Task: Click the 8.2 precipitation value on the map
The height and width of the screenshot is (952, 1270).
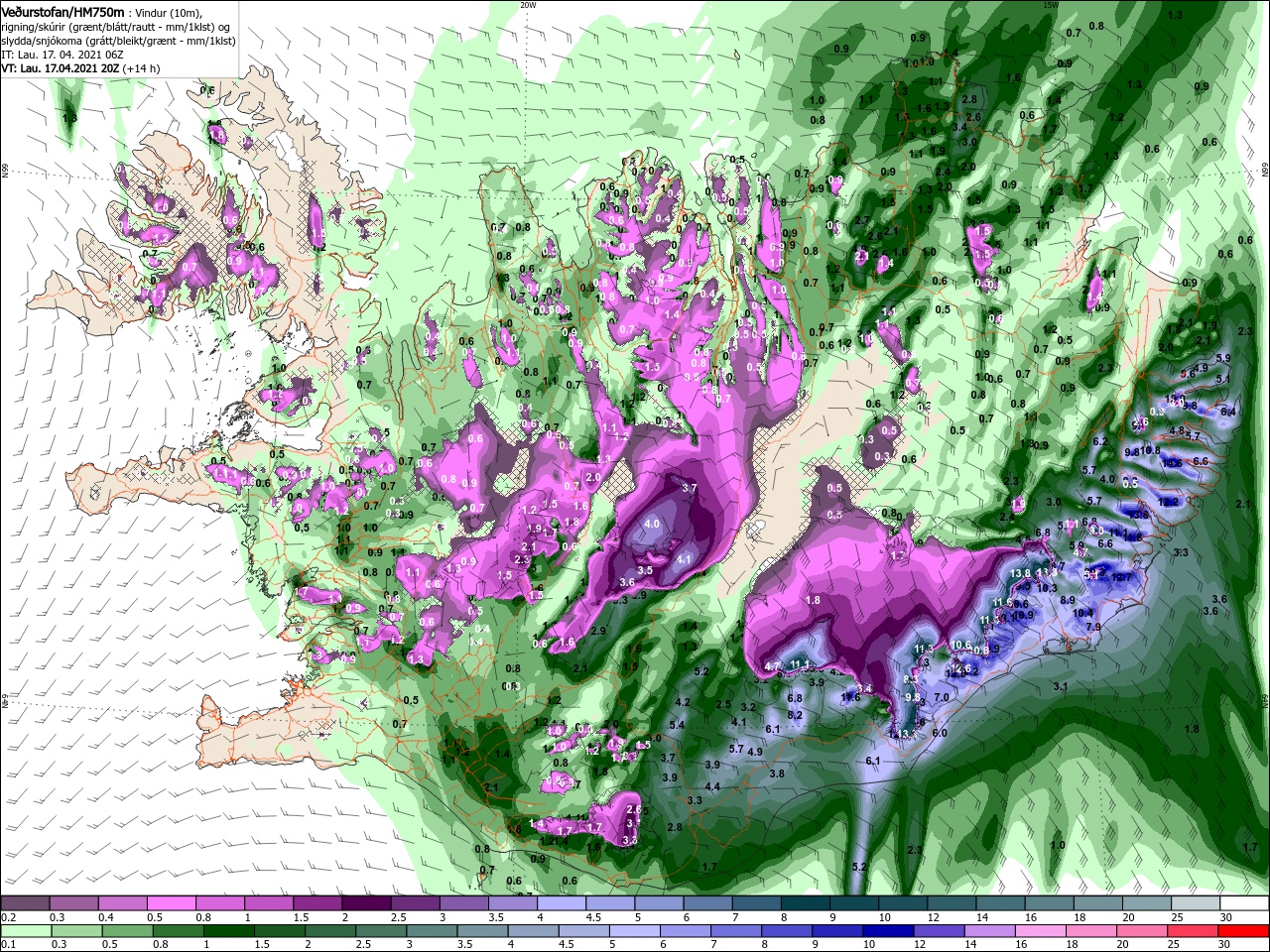Action: click(x=795, y=714)
